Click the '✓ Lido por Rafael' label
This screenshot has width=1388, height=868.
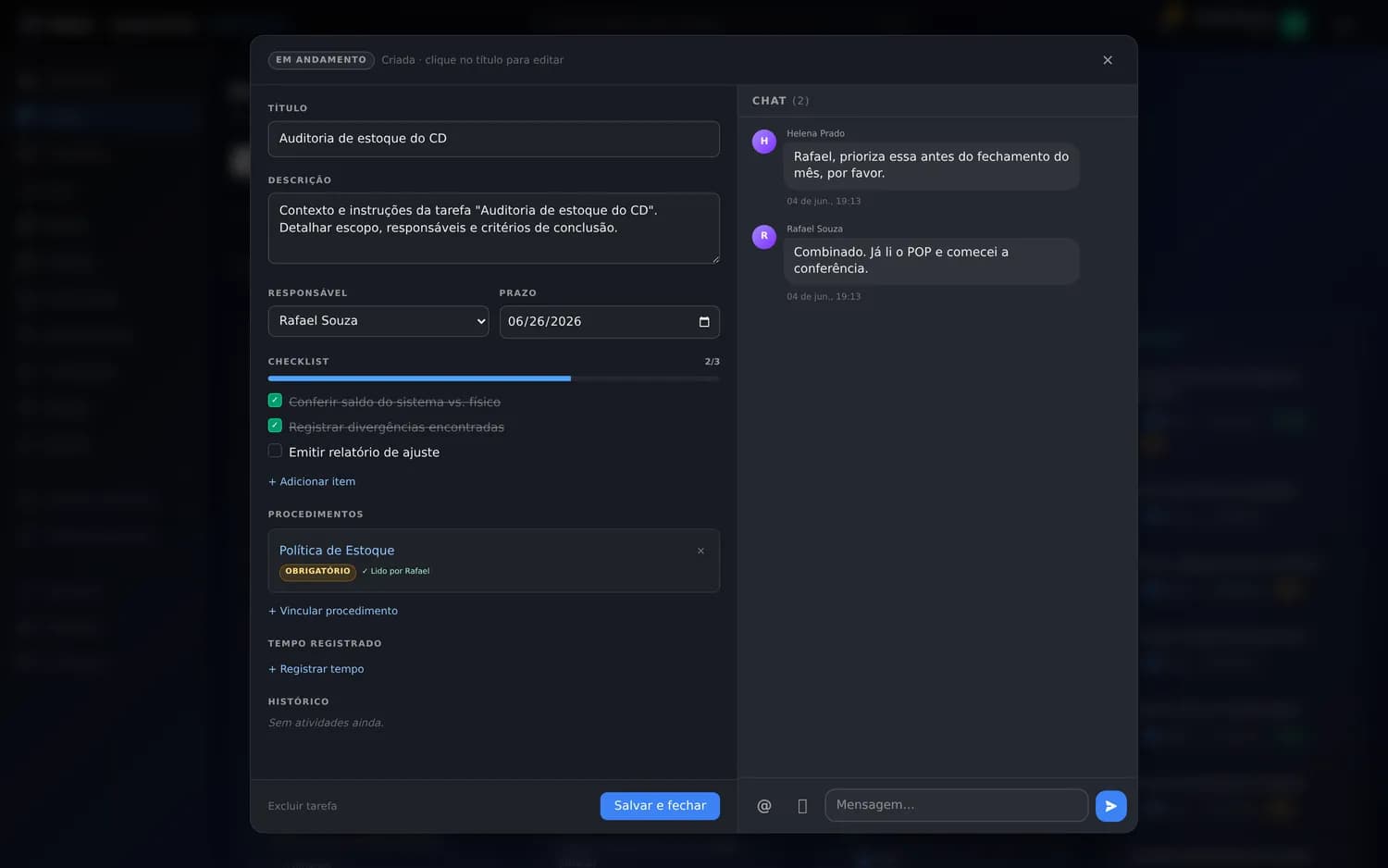tap(396, 572)
